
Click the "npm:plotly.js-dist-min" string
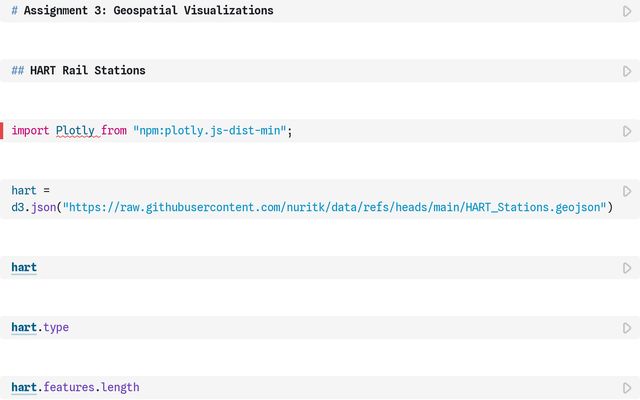[x=209, y=131]
